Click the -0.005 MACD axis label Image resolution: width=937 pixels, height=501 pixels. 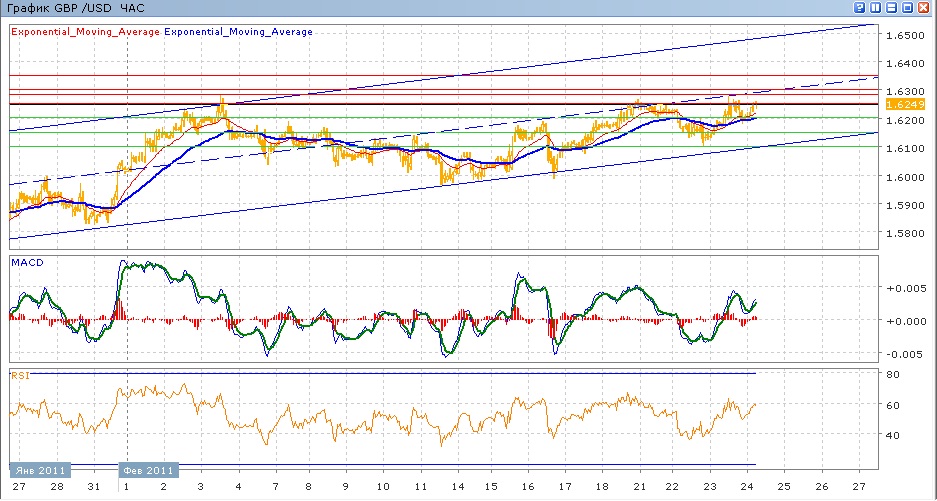[x=907, y=354]
